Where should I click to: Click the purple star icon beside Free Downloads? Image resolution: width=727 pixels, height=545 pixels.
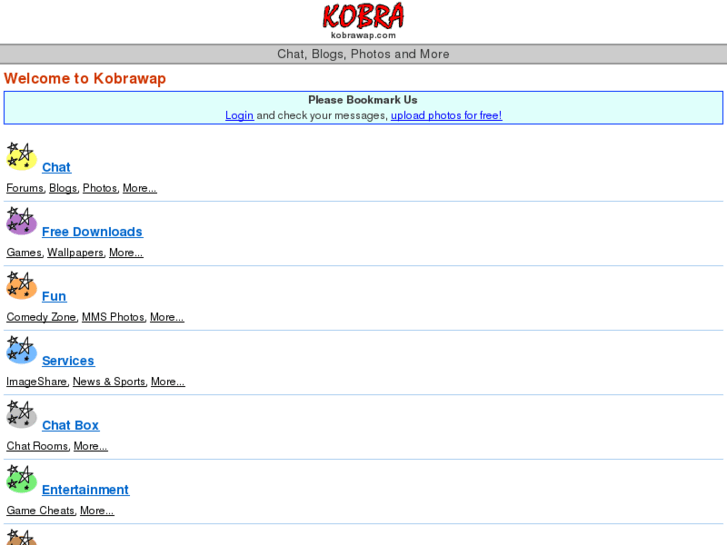pos(21,221)
